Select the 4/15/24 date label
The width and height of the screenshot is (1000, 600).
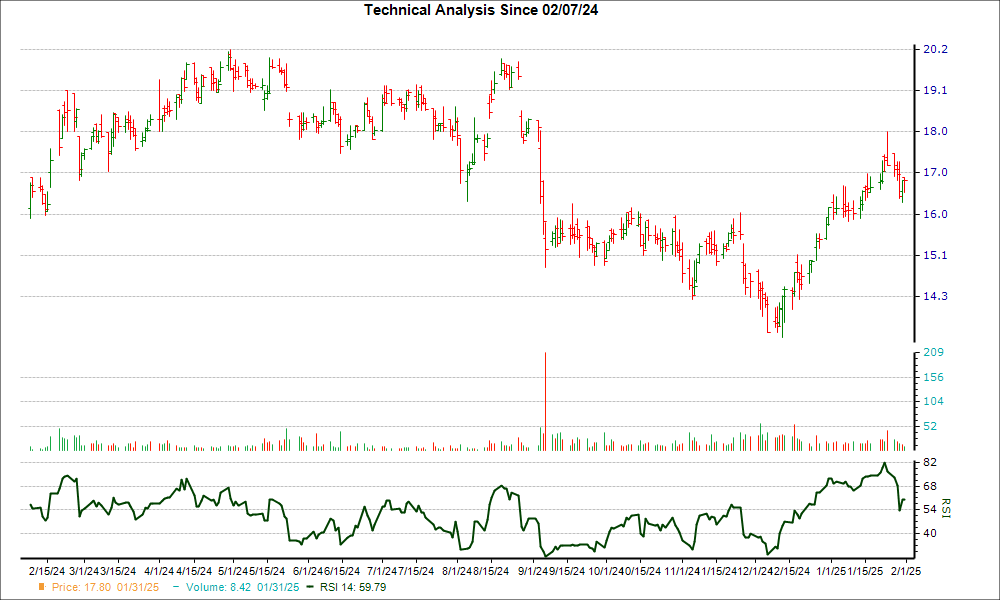click(194, 571)
